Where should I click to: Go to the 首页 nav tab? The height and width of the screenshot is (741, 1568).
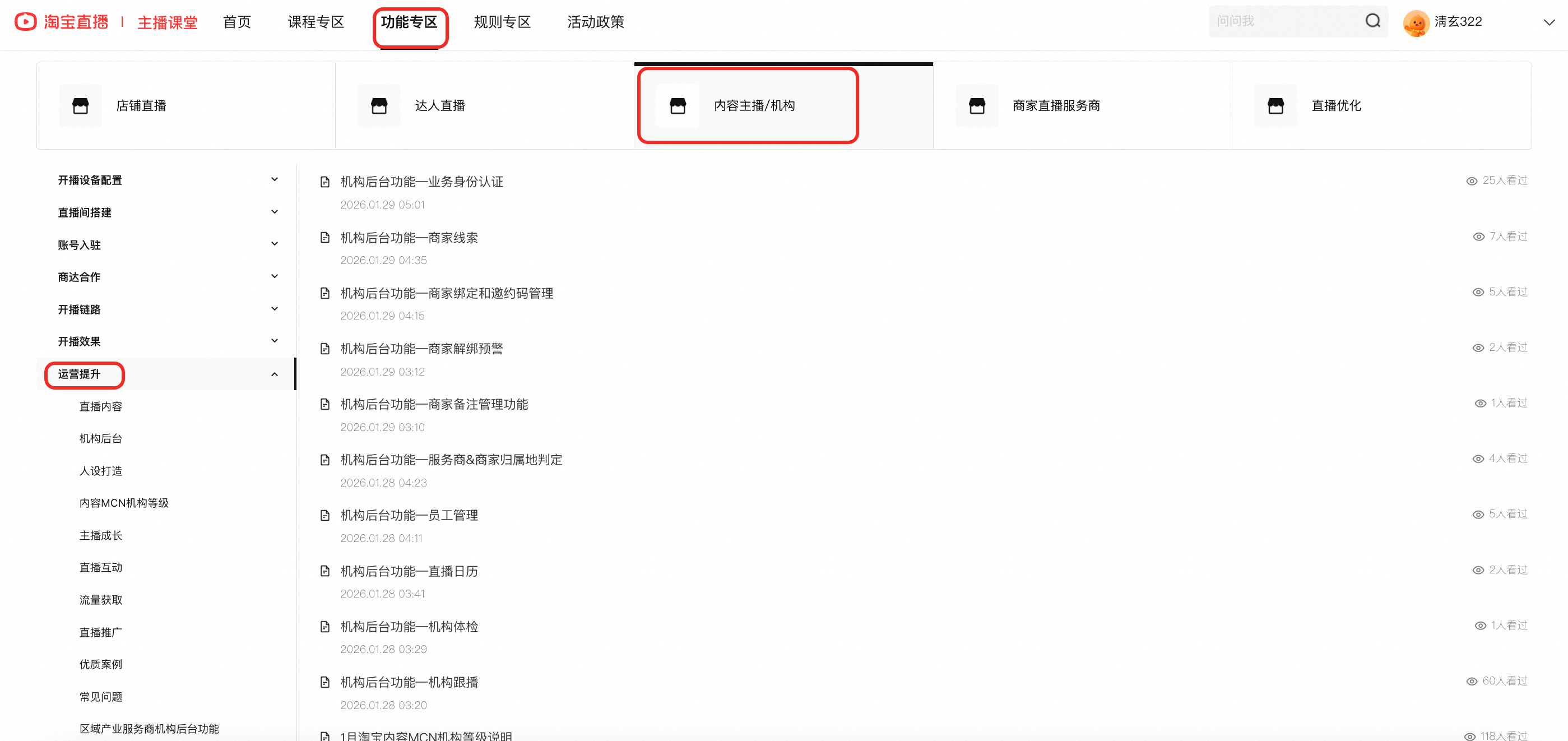(x=237, y=22)
